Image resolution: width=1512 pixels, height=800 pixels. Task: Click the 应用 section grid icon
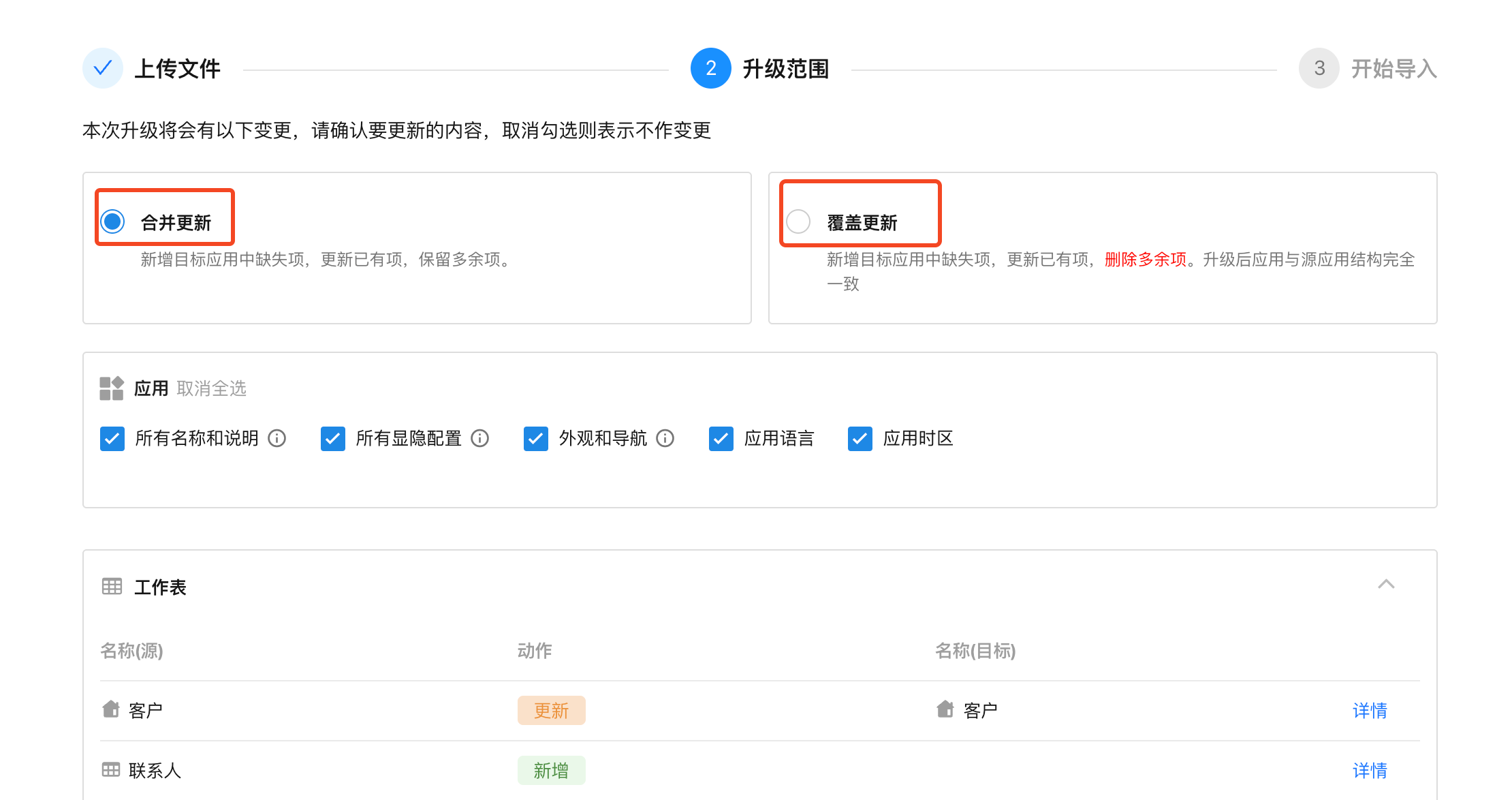pos(112,388)
